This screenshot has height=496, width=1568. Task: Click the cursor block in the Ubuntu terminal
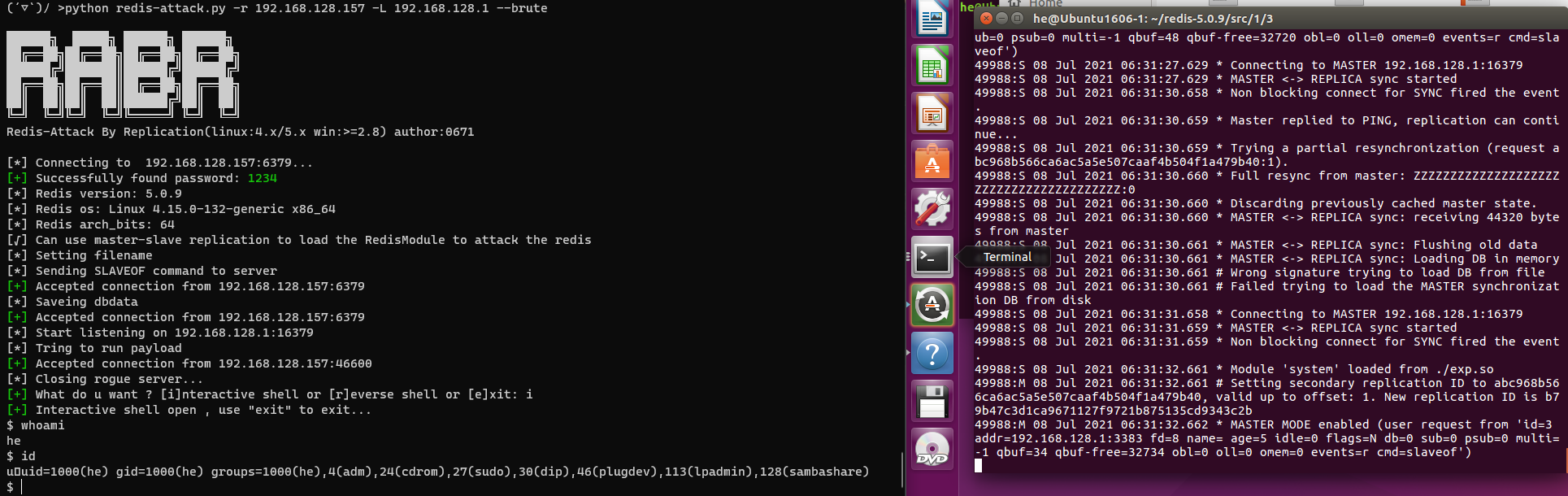[x=978, y=466]
